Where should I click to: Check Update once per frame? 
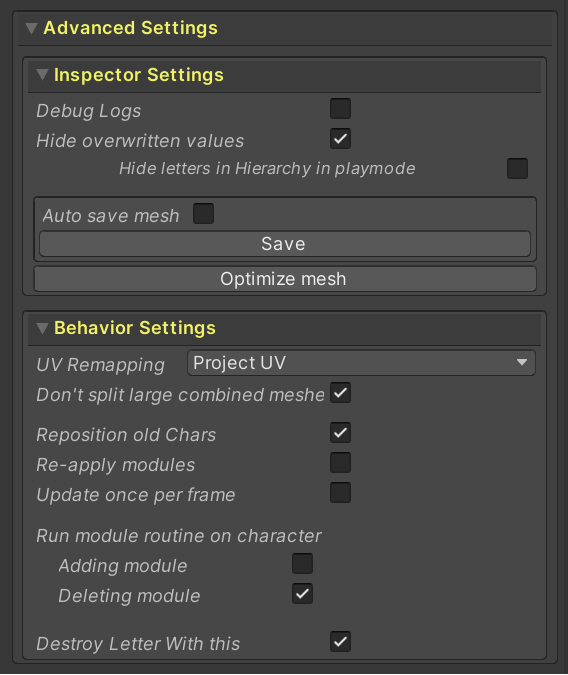(340, 493)
